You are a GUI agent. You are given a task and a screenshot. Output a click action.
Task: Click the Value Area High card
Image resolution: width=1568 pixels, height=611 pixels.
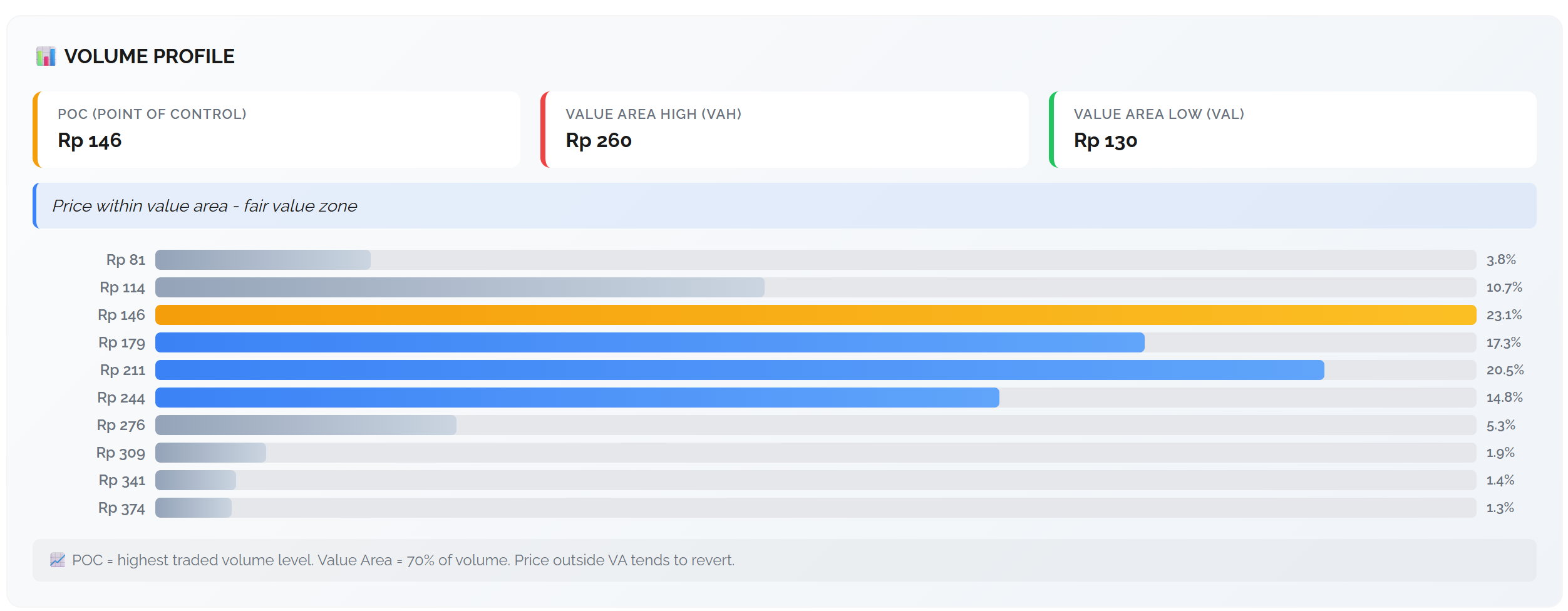point(784,130)
